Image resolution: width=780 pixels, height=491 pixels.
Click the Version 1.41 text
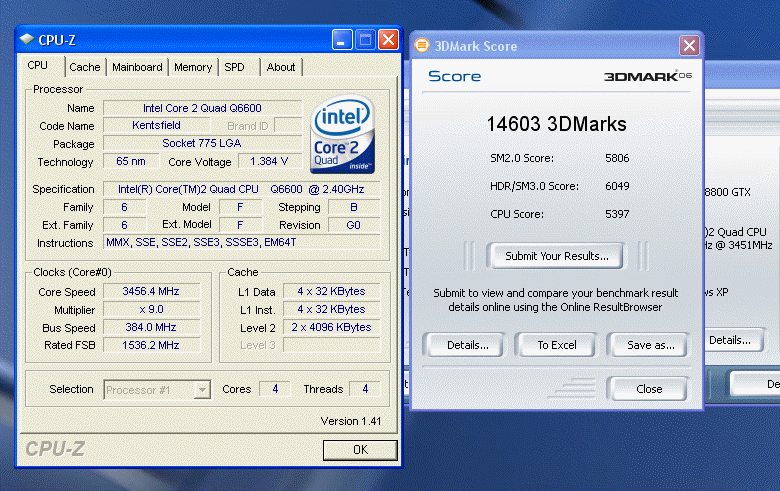click(x=351, y=421)
